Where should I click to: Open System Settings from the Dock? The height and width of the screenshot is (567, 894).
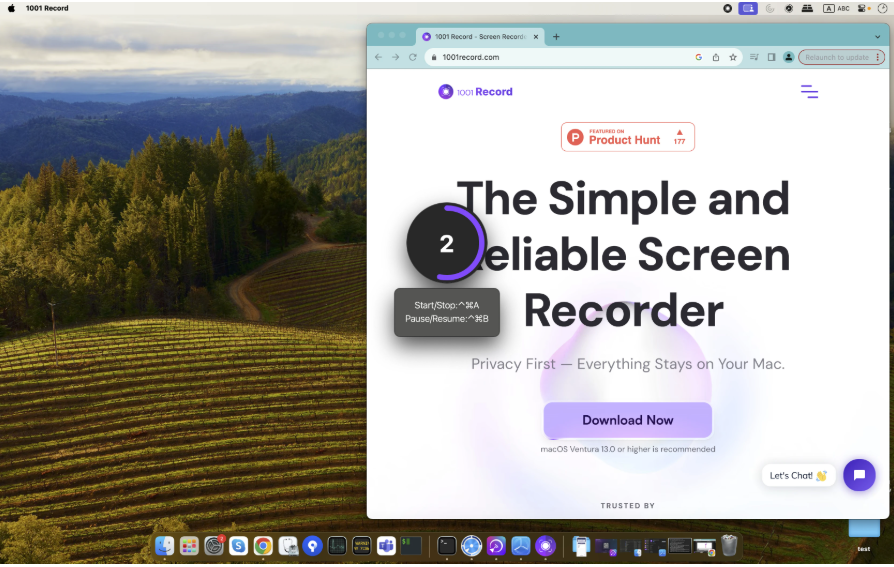[214, 546]
